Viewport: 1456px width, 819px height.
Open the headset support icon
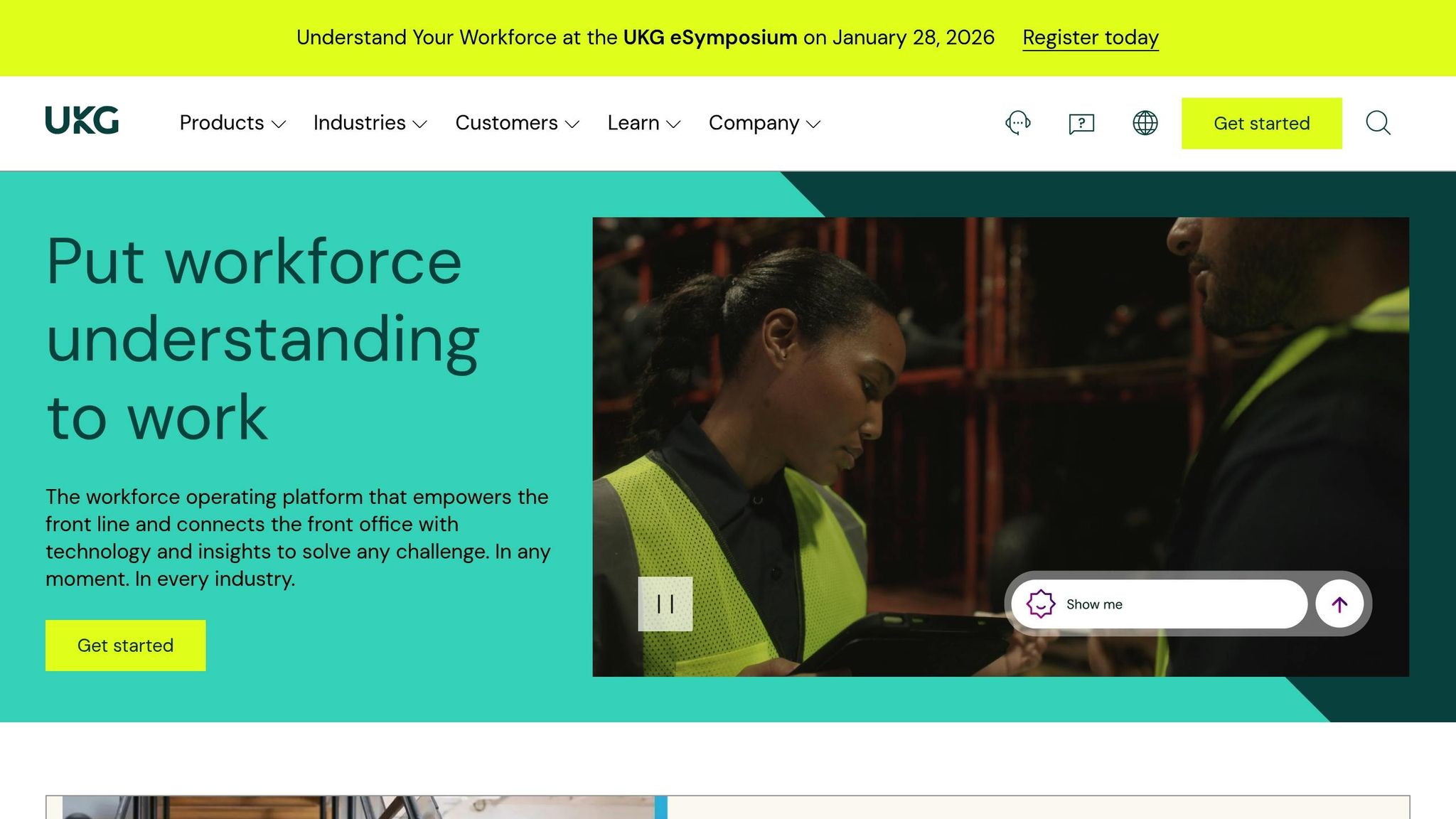(1018, 123)
